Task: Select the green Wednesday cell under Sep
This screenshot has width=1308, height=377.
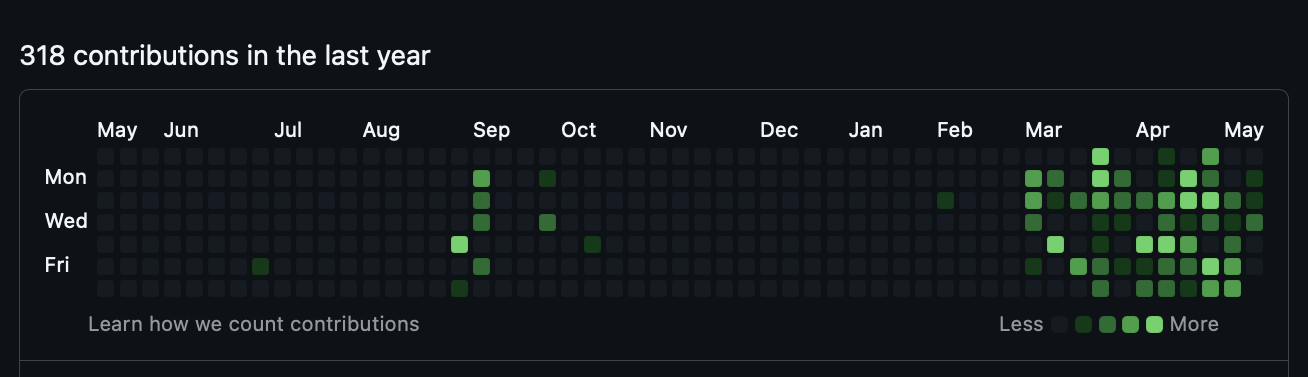Action: pyautogui.click(x=481, y=222)
